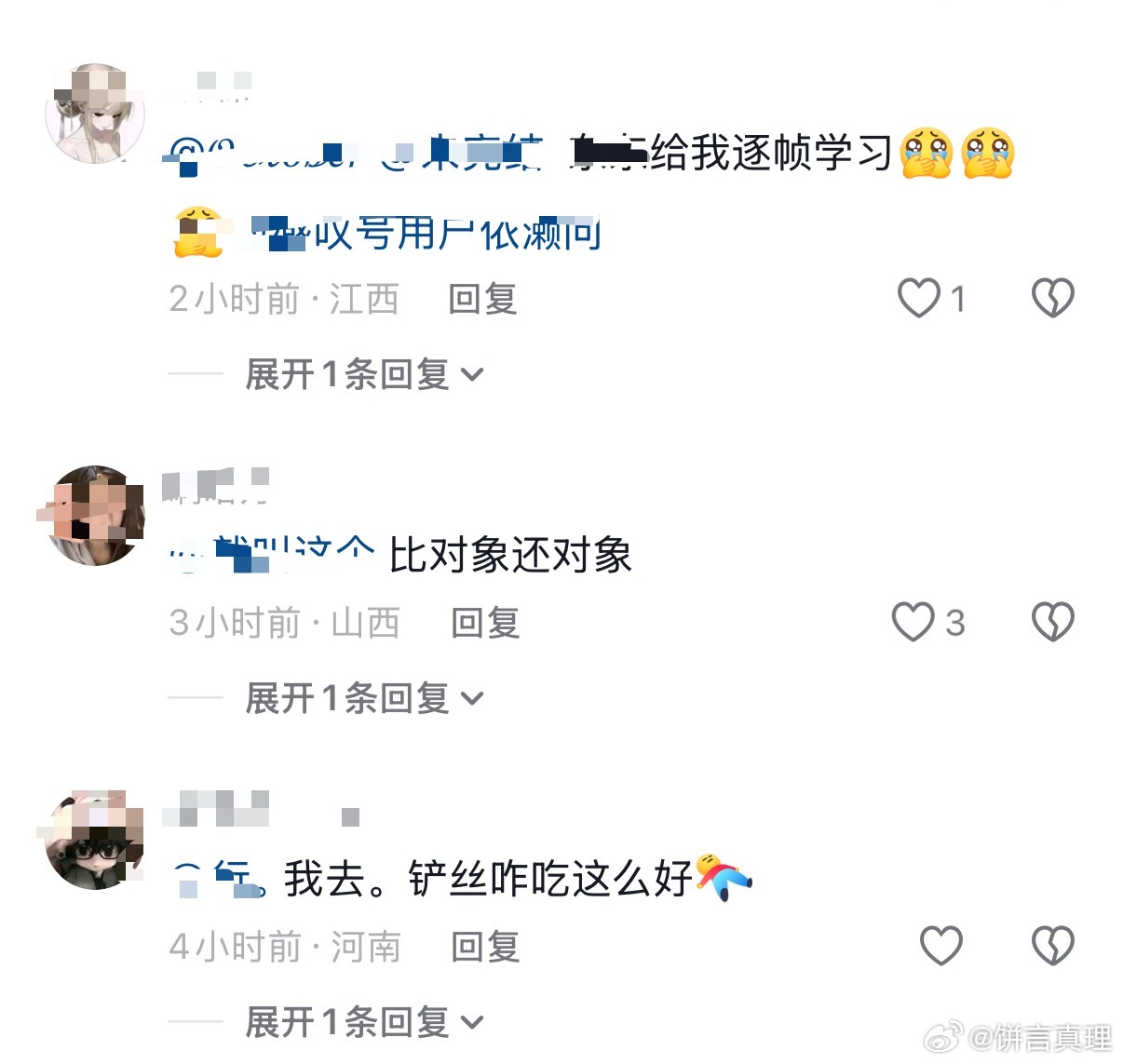Reply to the 3小时前 Shanxi comment
The image size is (1123, 1064).
point(485,623)
